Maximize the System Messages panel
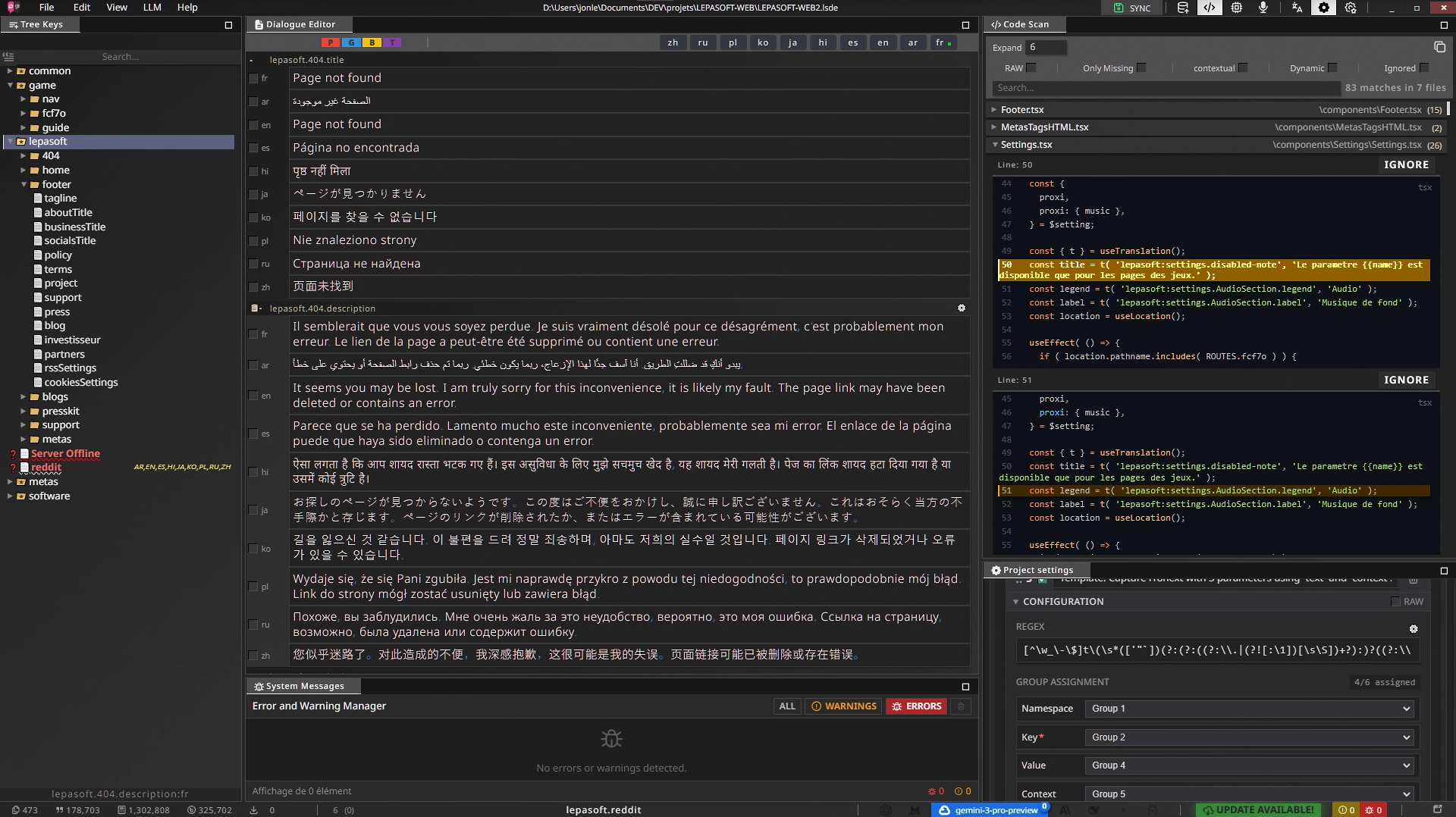The image size is (1456, 817). pyautogui.click(x=965, y=687)
